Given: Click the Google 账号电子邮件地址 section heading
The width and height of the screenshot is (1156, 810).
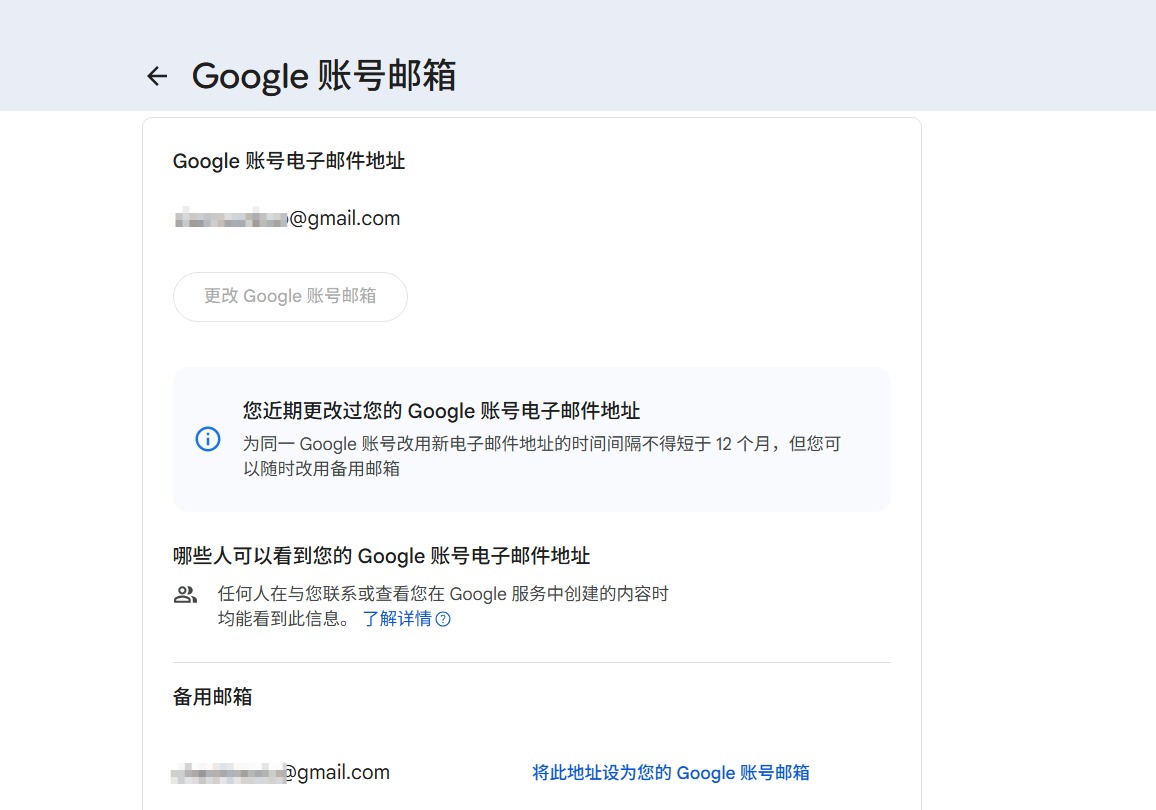Looking at the screenshot, I should (x=289, y=161).
